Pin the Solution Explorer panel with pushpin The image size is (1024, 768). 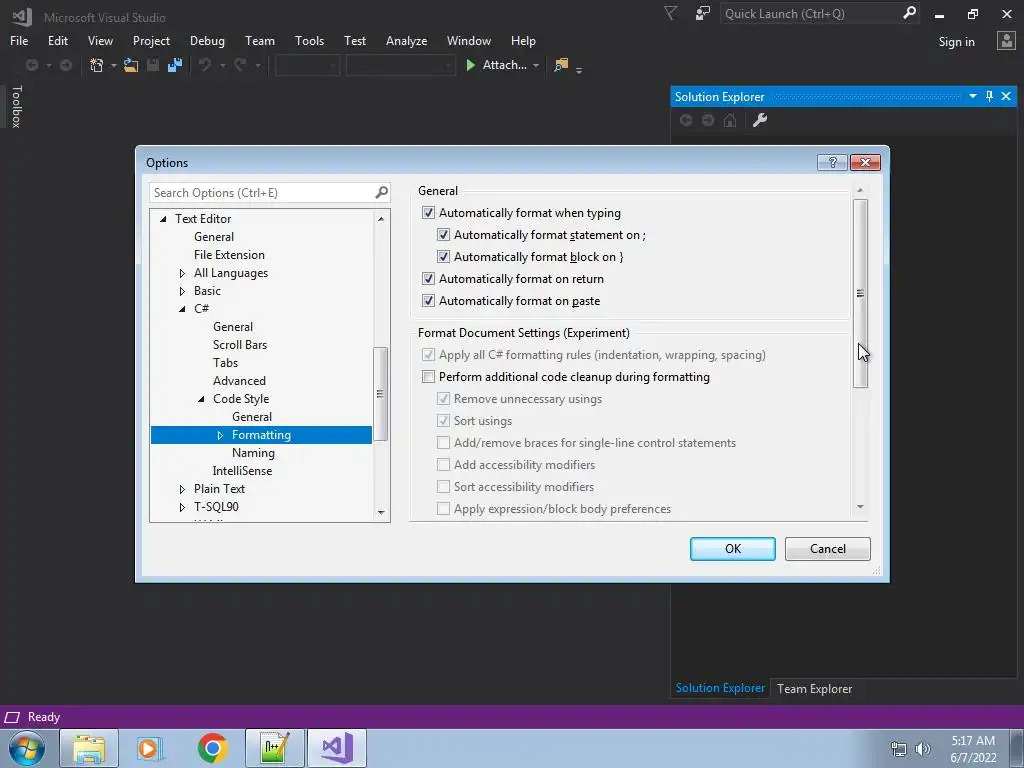(x=989, y=97)
